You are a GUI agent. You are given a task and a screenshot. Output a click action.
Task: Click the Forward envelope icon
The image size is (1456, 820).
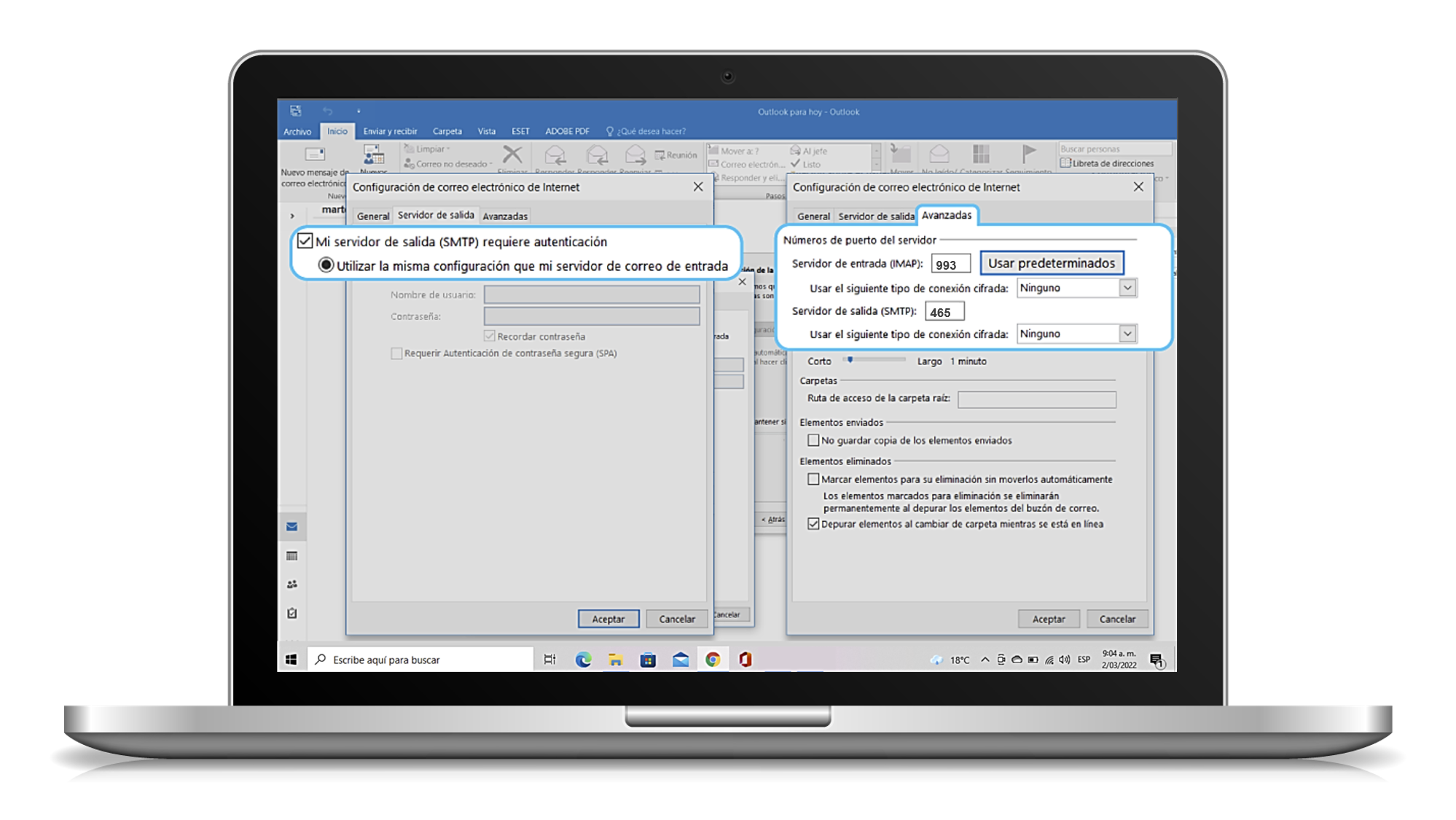[x=635, y=155]
